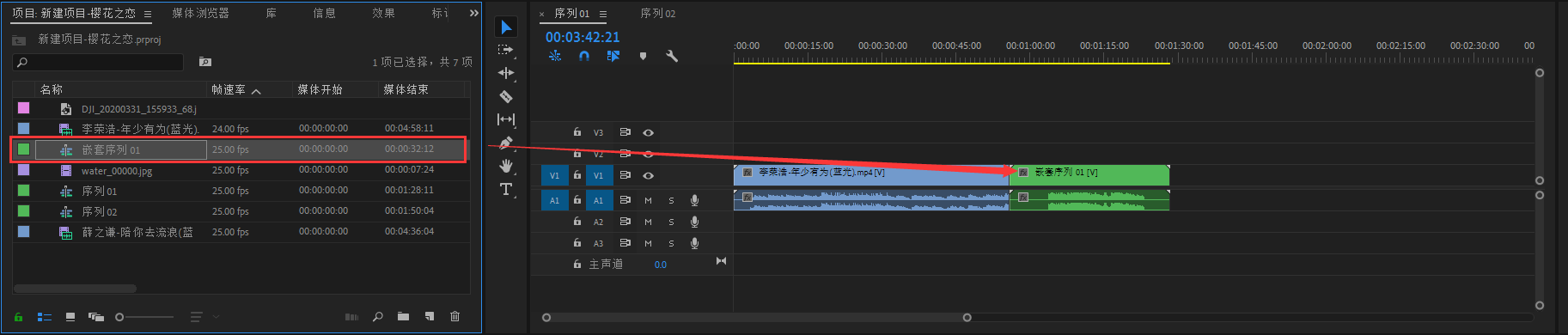Enable voice-over record on track A1
Image resolution: width=1568 pixels, height=335 pixels.
click(x=694, y=200)
